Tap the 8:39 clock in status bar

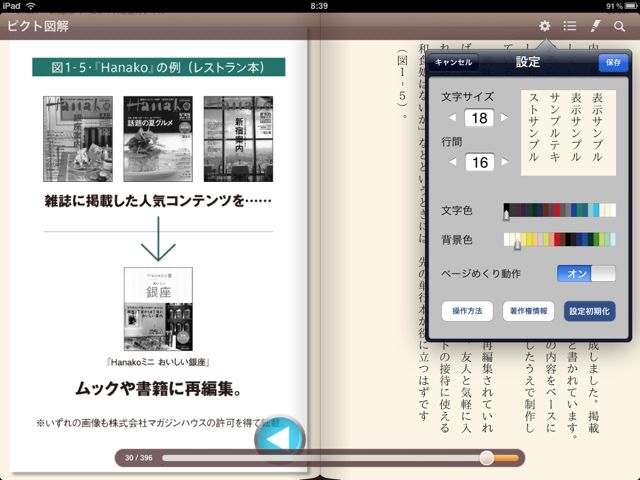tap(319, 6)
